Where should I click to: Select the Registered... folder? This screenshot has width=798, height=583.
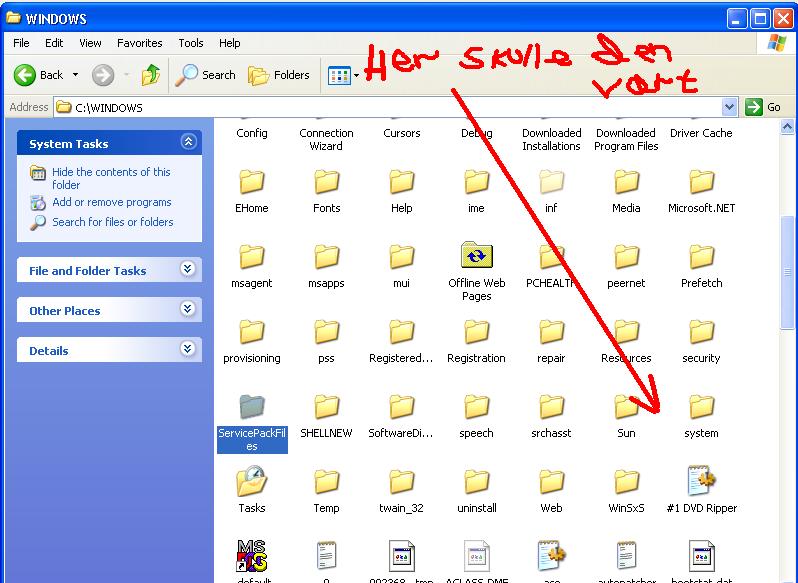(x=401, y=341)
